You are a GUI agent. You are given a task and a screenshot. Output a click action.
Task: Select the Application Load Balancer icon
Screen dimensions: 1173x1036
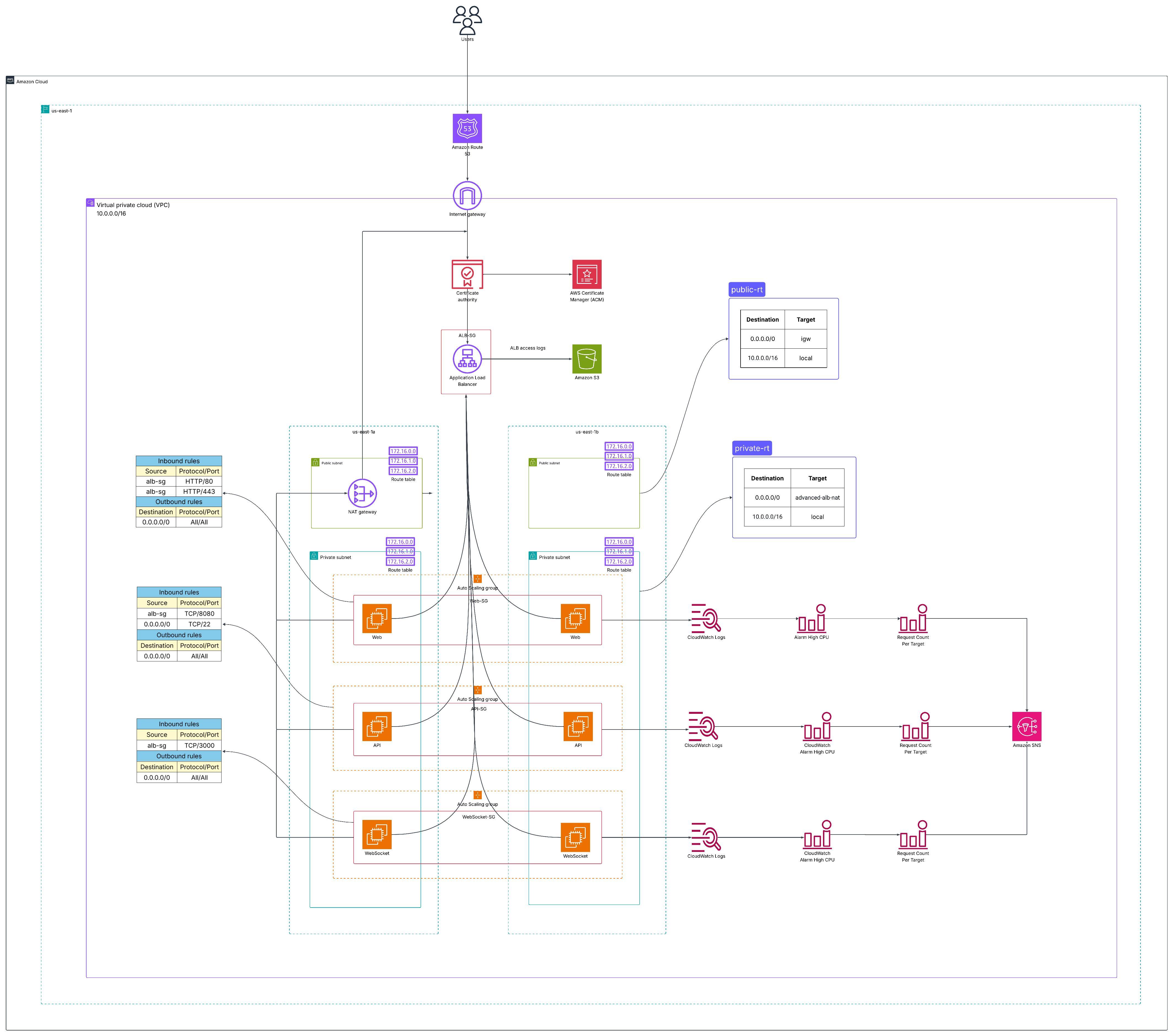467,359
